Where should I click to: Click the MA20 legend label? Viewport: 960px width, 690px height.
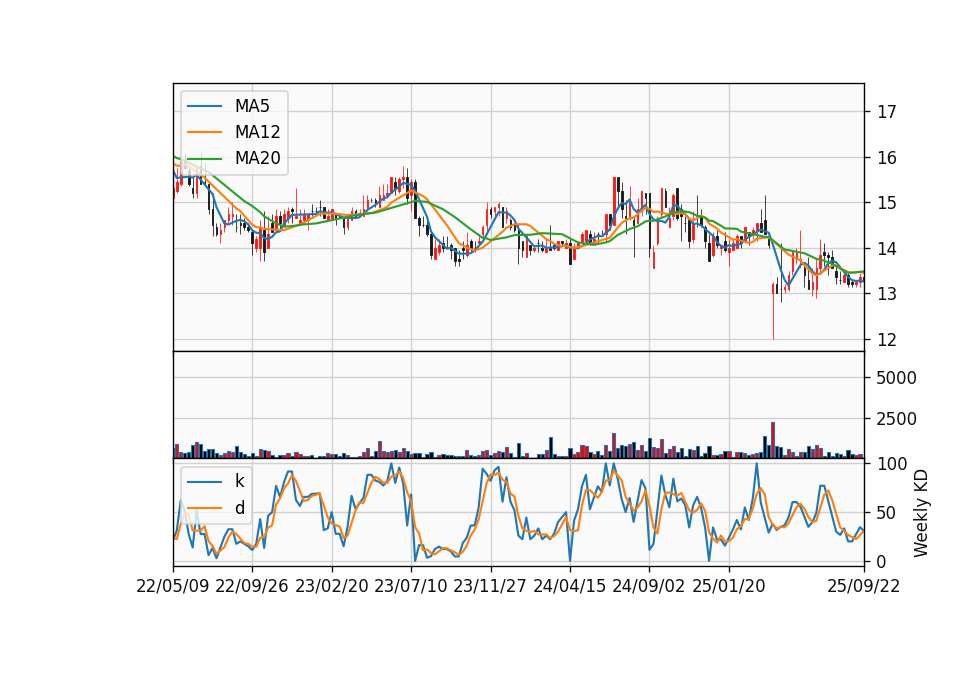coord(257,158)
